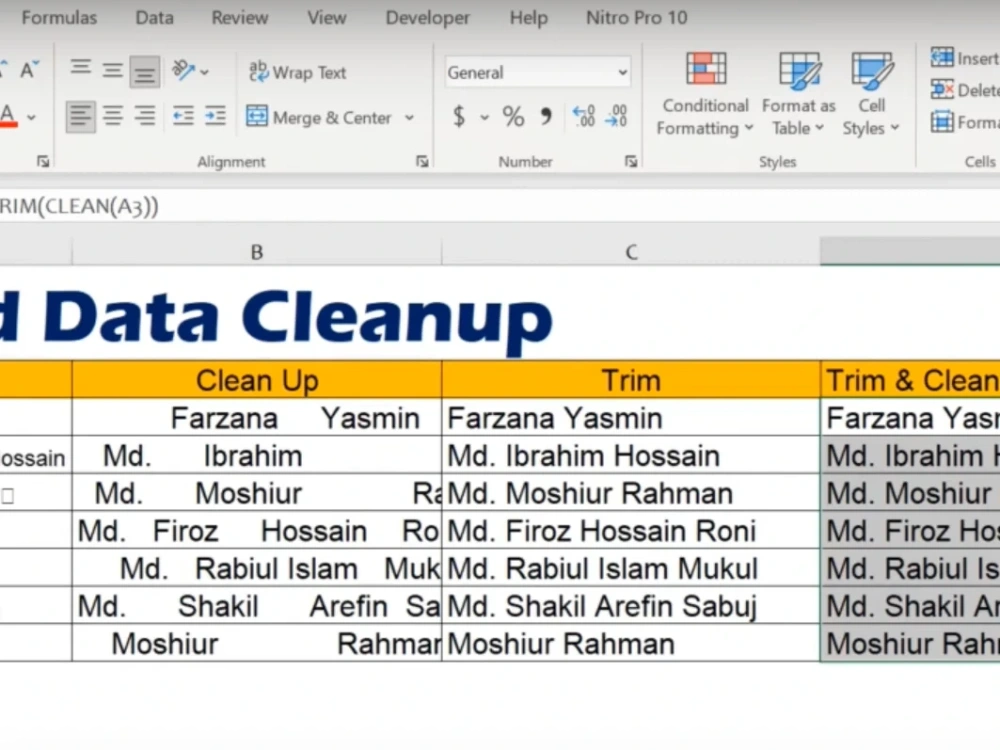1000x750 pixels.
Task: Expand the Orientation dropdown arrow
Action: coord(205,72)
